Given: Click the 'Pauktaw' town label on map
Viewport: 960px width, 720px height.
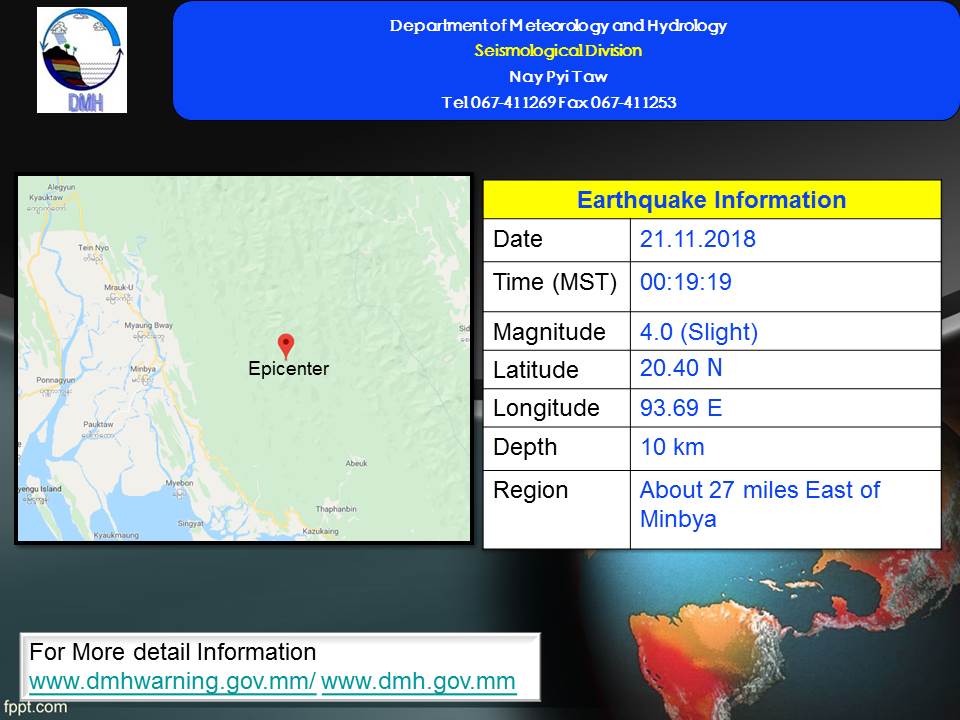Looking at the screenshot, I should (98, 424).
